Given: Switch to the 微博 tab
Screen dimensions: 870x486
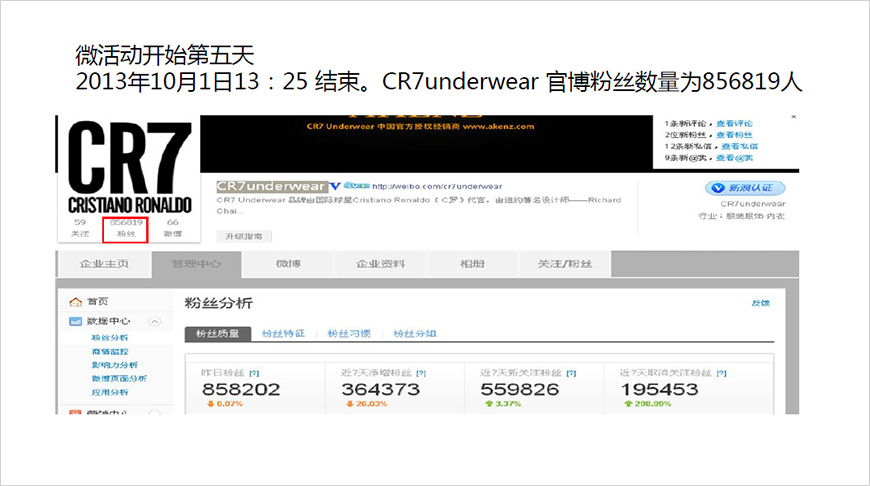Looking at the screenshot, I should pos(288,264).
